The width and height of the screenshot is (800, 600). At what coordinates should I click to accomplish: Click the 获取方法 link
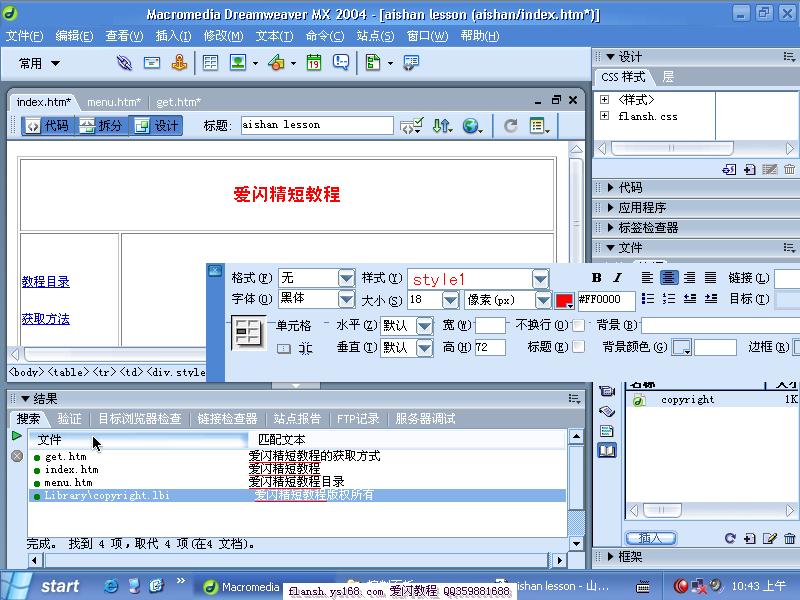coord(46,319)
